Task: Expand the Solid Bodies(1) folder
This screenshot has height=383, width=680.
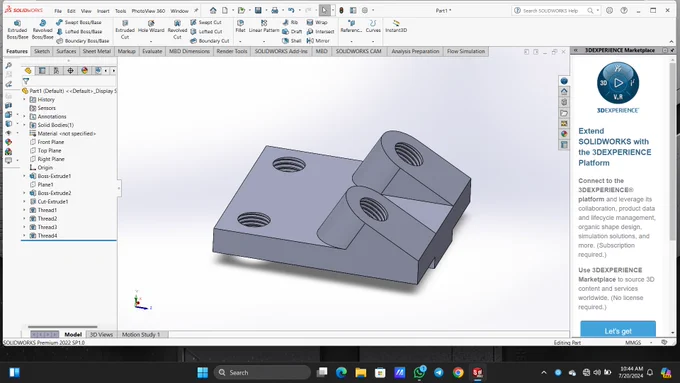Action: (x=24, y=125)
